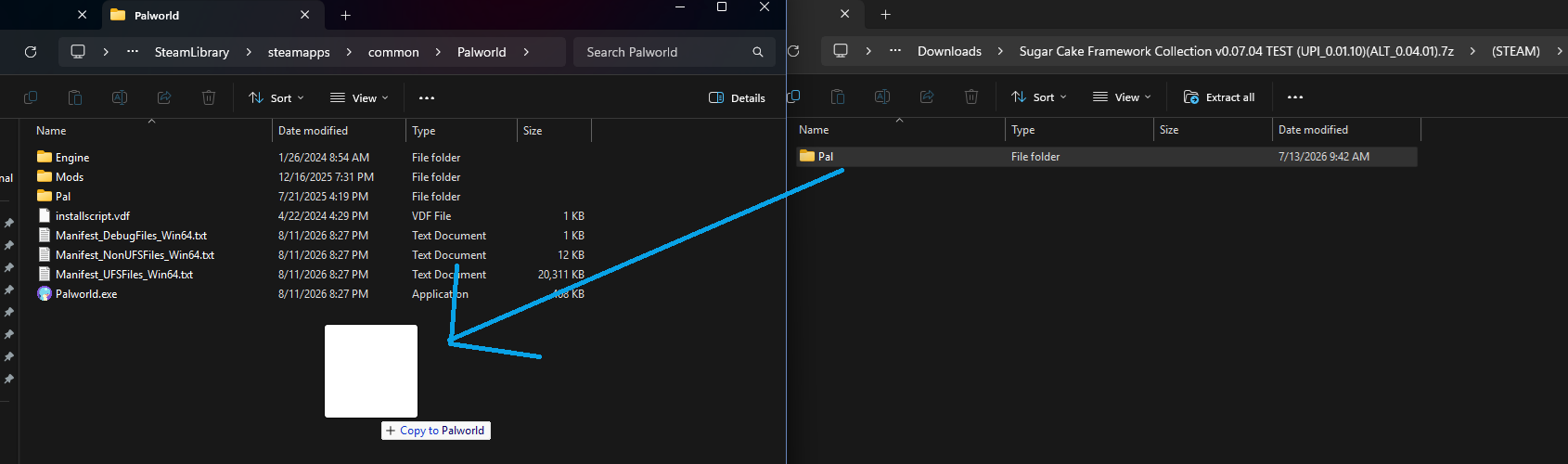Expand the chevron after Palworld breadcrumb
Screen dimensions: 1568x464
point(526,52)
